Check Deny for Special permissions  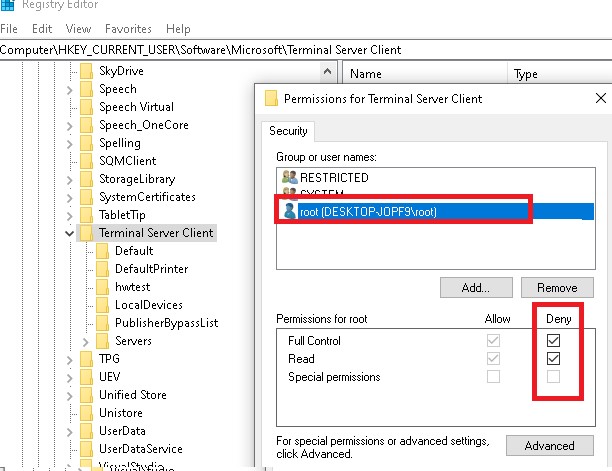click(553, 377)
